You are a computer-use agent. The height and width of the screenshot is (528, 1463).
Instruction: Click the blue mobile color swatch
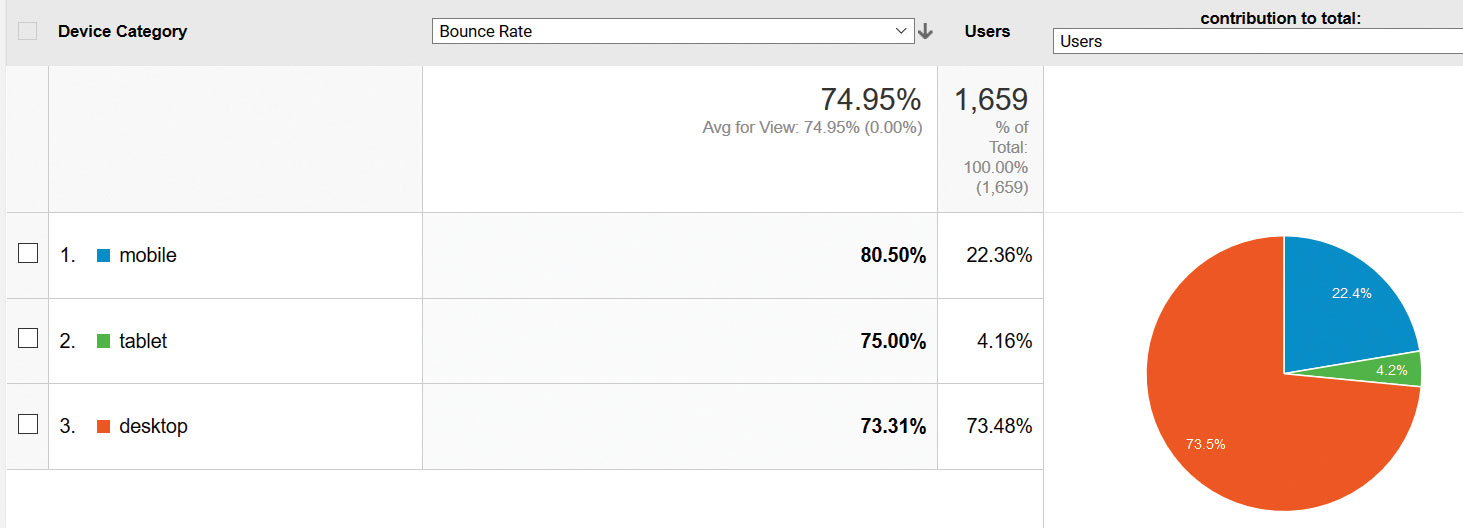103,255
